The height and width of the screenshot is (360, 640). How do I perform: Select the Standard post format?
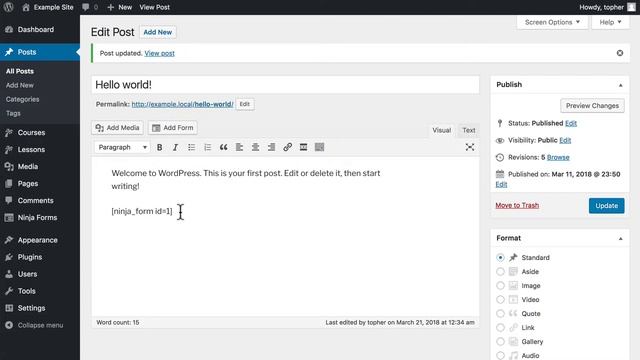click(500, 258)
